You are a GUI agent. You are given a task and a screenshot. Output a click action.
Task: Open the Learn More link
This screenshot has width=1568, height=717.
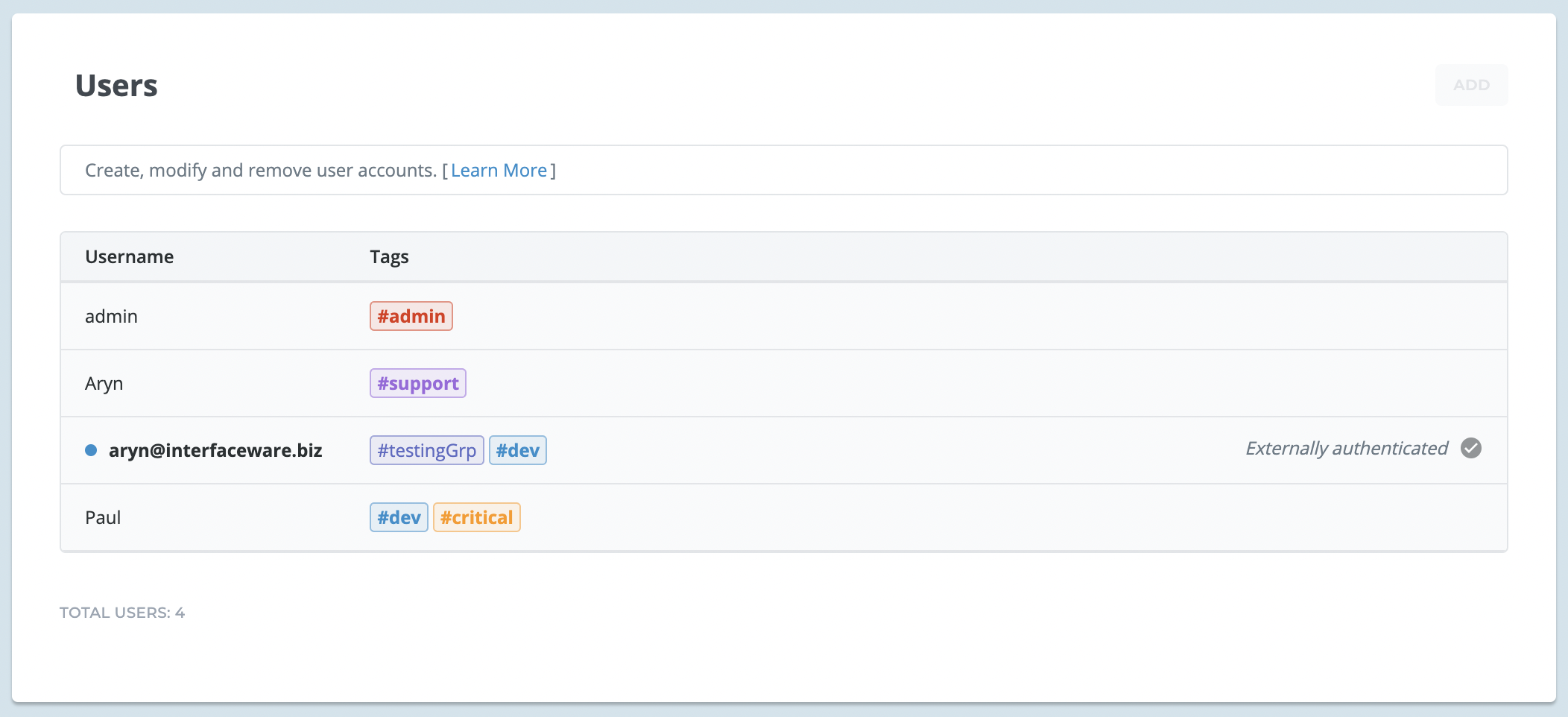[x=499, y=171]
